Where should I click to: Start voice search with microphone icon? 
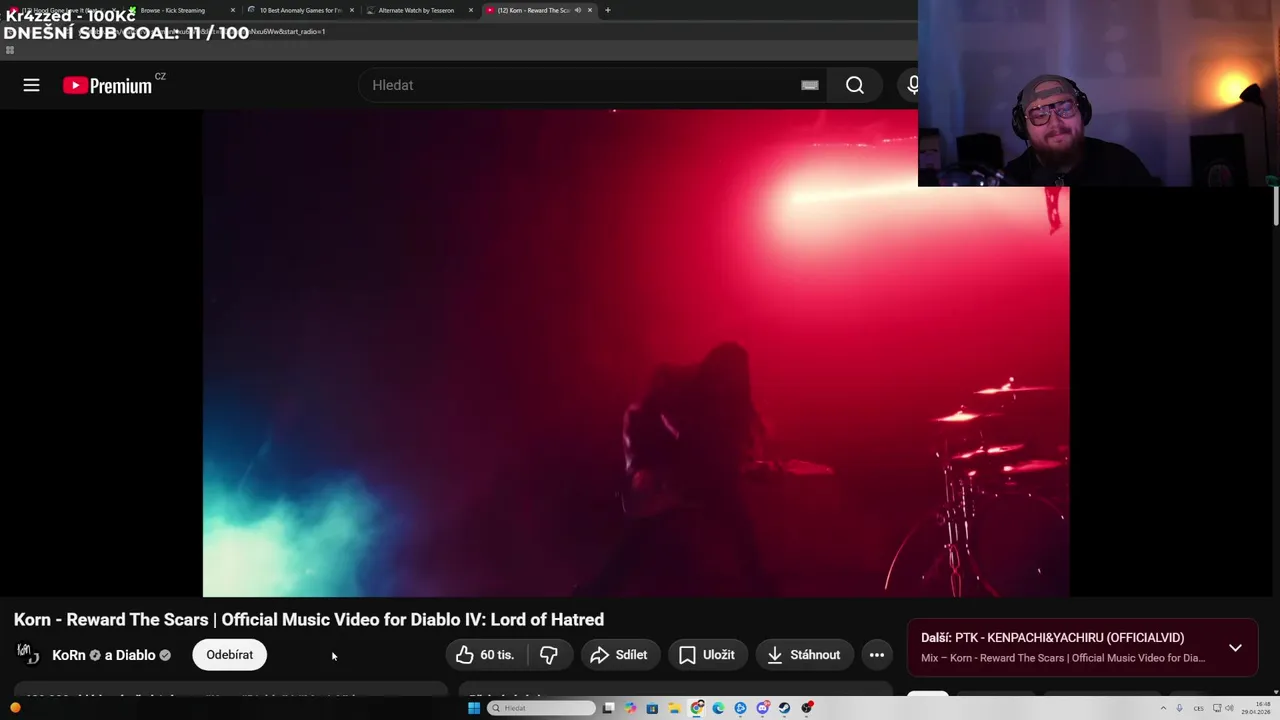tap(912, 85)
